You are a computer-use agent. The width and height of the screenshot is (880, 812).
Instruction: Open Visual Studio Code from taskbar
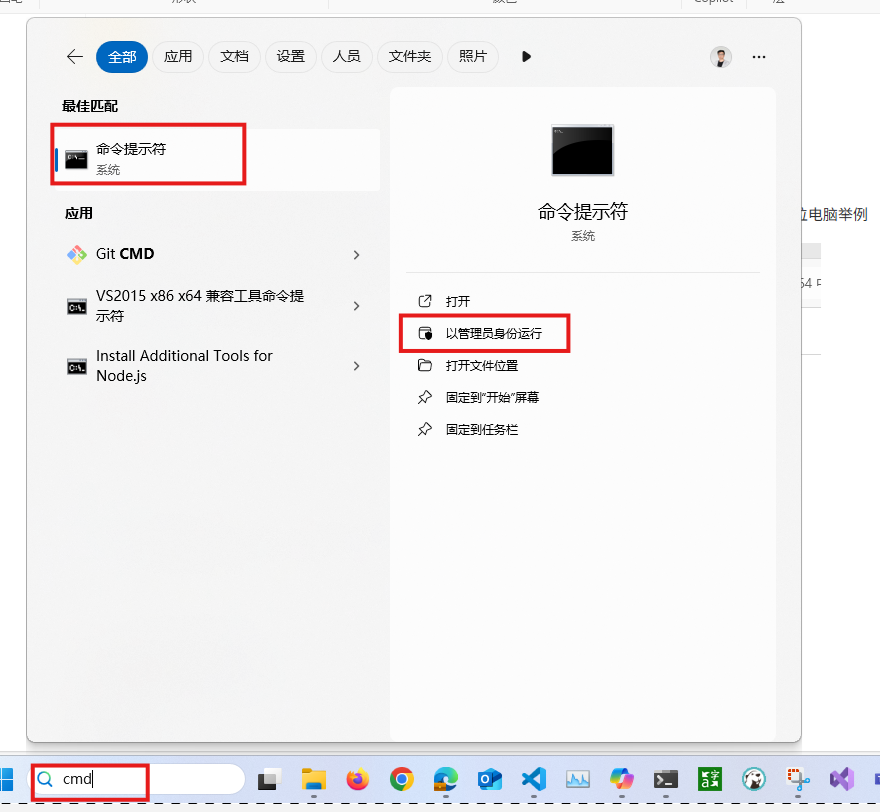533,779
